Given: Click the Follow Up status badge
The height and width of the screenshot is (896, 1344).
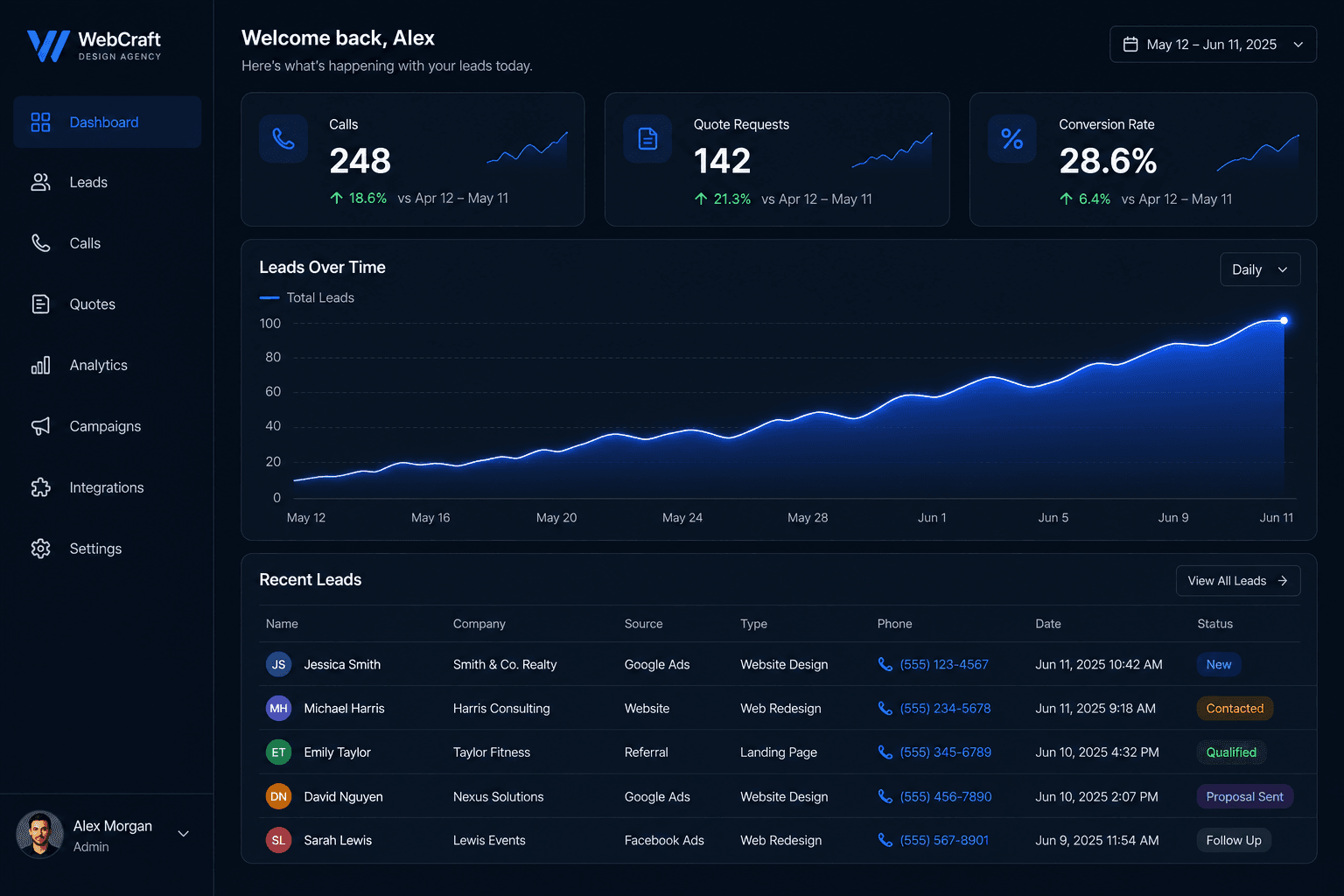Looking at the screenshot, I should tap(1234, 840).
